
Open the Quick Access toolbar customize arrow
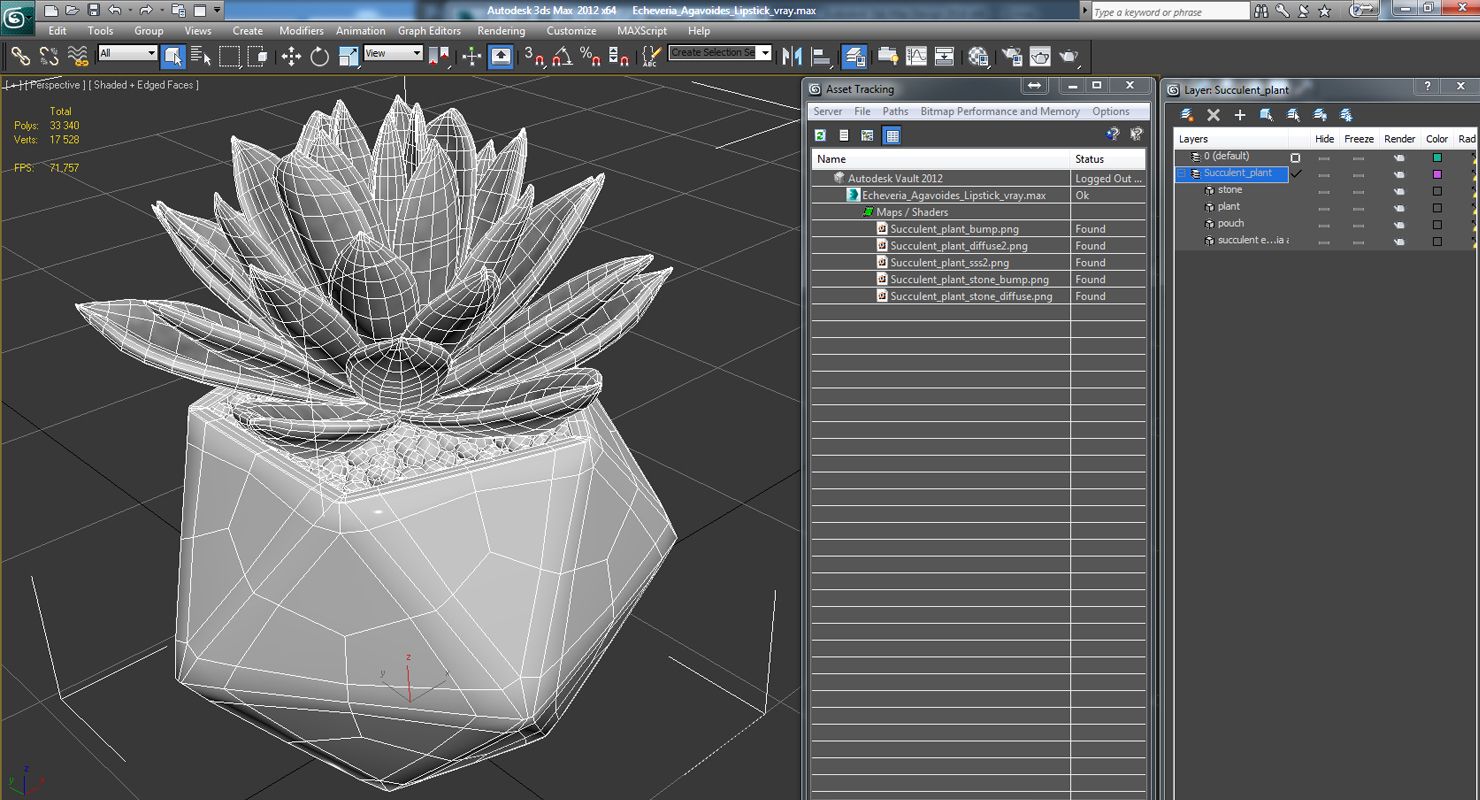[x=217, y=10]
